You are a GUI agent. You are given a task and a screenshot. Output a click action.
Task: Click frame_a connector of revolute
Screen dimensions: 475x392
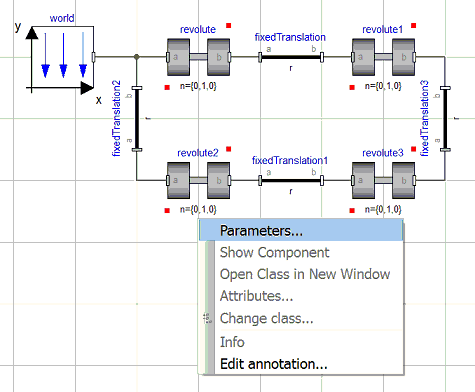click(x=168, y=57)
